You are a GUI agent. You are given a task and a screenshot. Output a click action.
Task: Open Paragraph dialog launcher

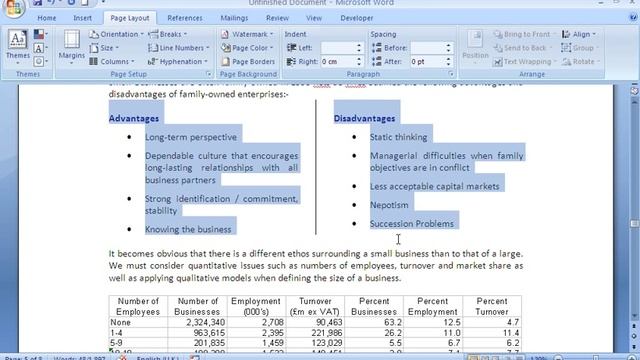[x=451, y=74]
